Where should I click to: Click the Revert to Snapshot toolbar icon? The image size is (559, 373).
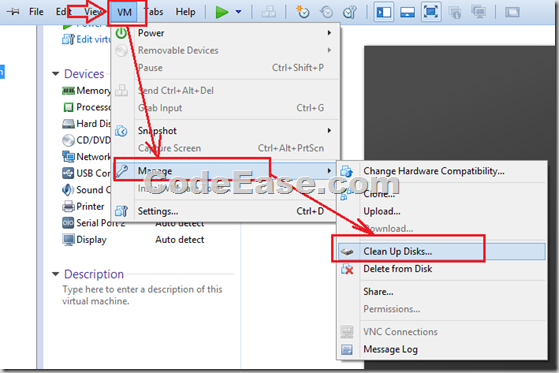[326, 12]
